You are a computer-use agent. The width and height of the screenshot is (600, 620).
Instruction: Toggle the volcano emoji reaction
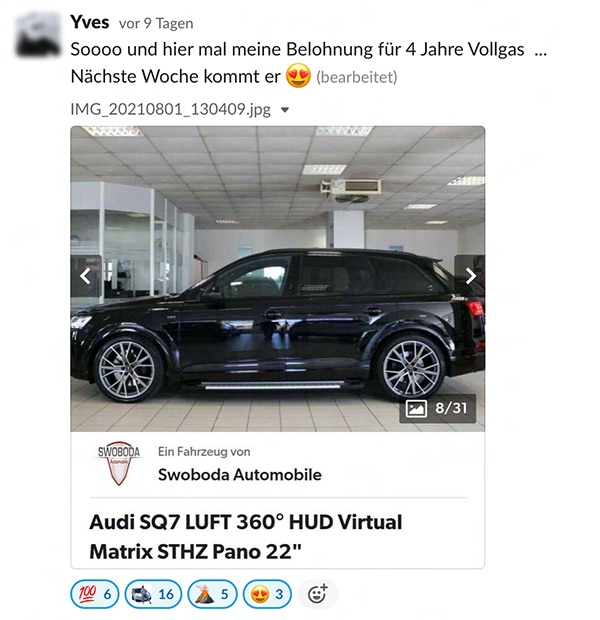coord(212,594)
